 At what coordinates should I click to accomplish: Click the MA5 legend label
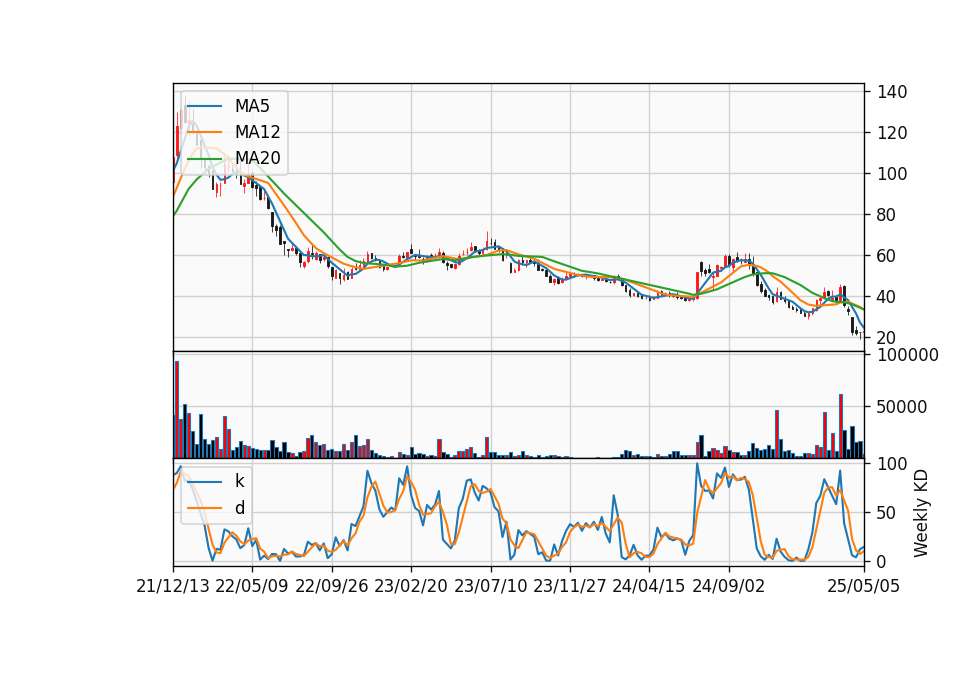click(x=252, y=106)
